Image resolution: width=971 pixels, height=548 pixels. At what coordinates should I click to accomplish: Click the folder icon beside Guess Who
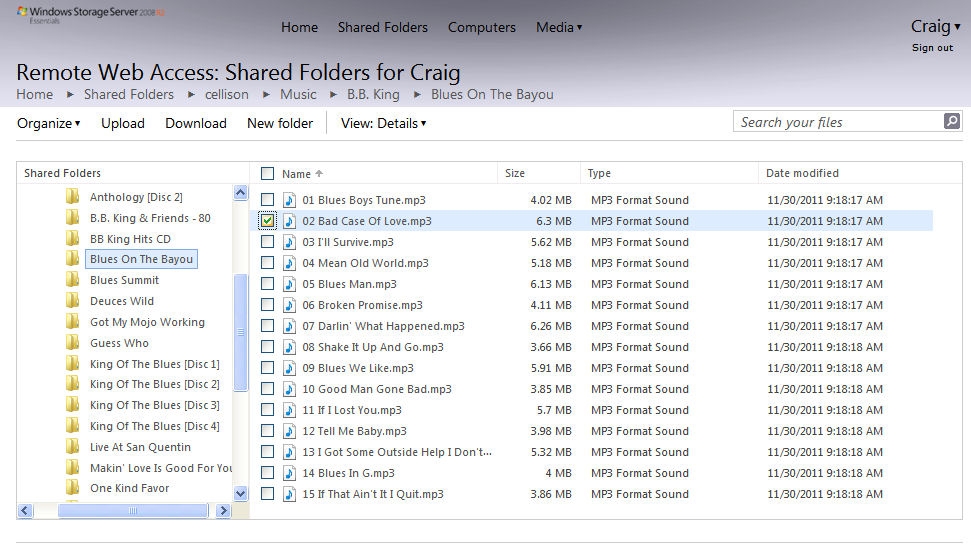72,342
